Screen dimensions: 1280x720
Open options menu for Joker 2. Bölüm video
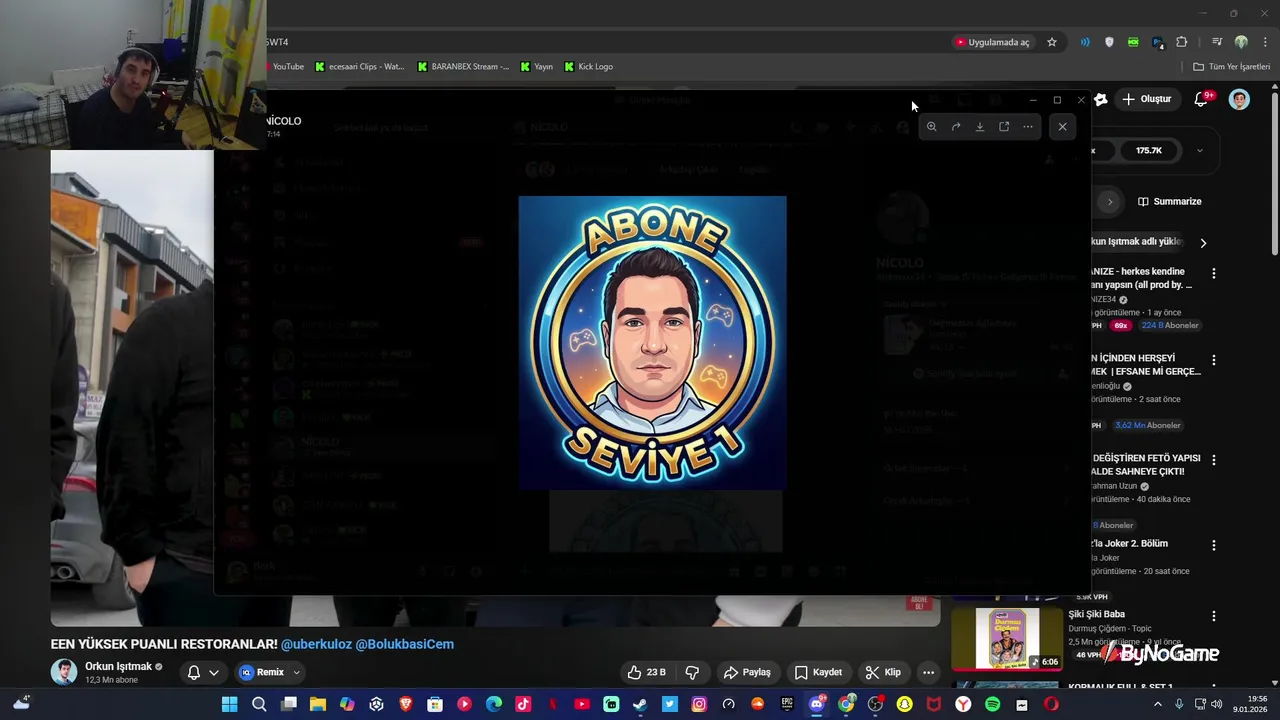pyautogui.click(x=1214, y=545)
